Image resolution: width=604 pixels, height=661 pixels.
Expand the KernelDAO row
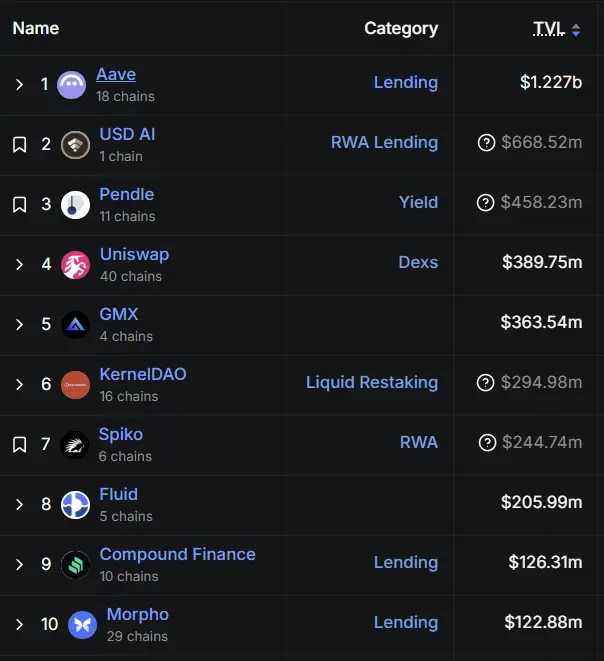19,384
